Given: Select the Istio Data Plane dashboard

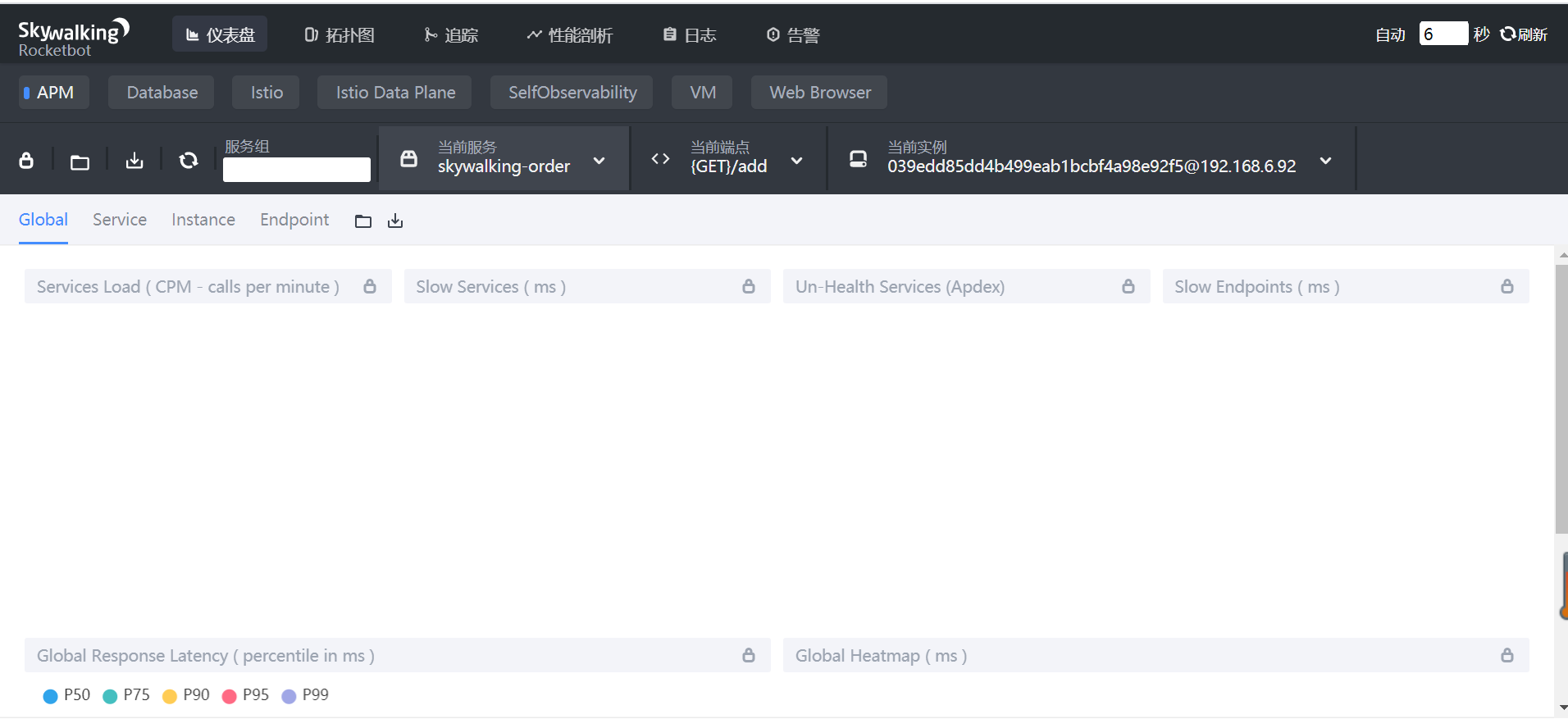Looking at the screenshot, I should coord(395,92).
